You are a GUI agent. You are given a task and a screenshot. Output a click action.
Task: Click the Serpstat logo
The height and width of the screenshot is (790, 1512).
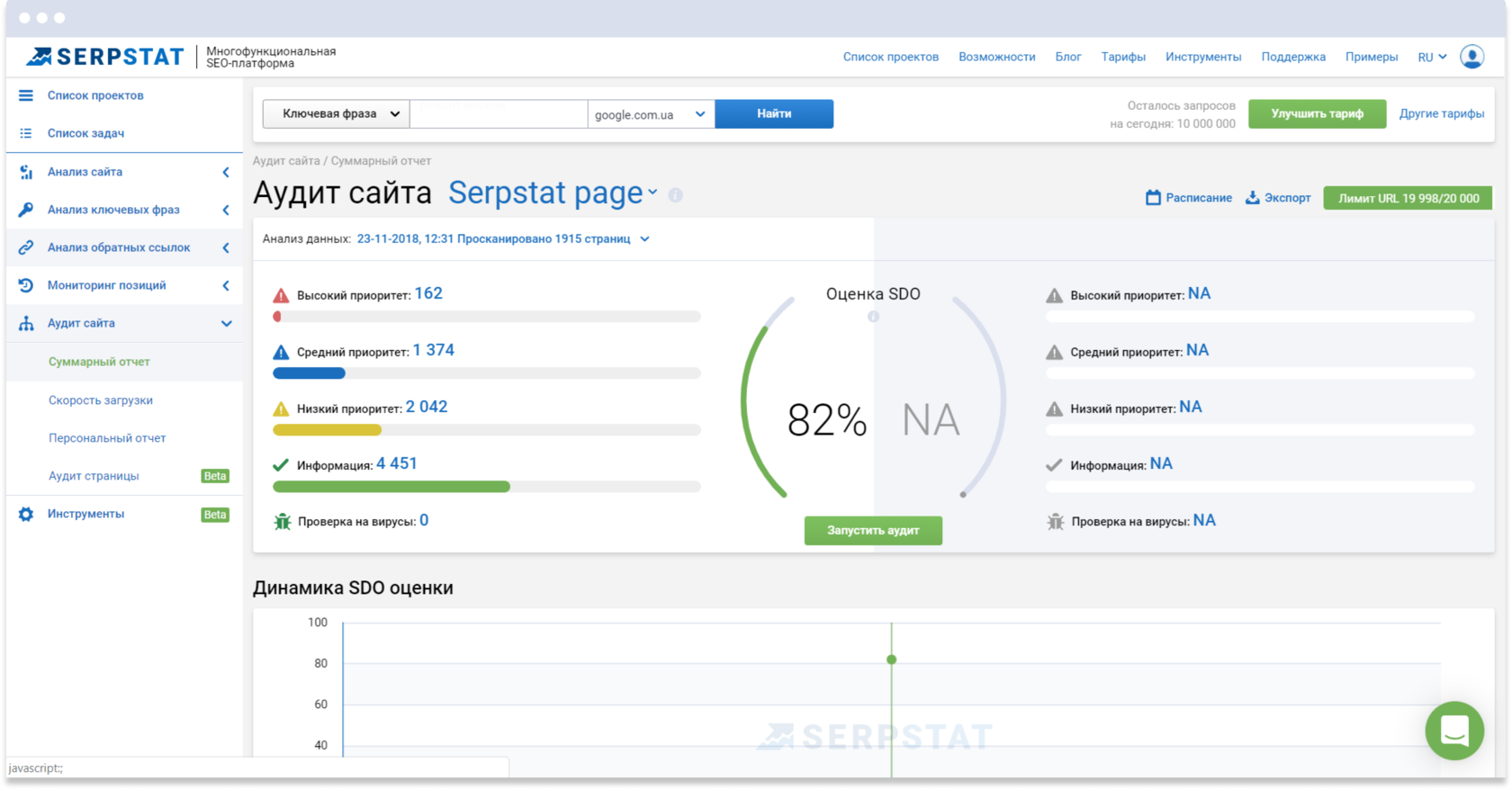104,57
